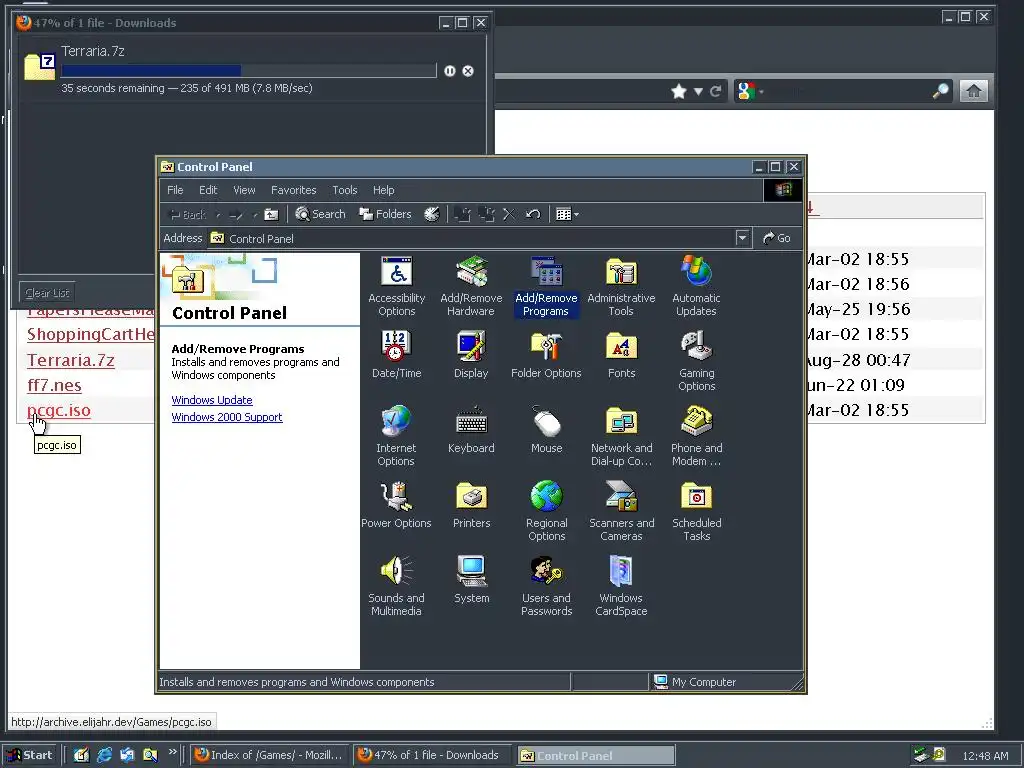The width and height of the screenshot is (1024, 768).
Task: Open the Help menu
Action: [x=383, y=190]
